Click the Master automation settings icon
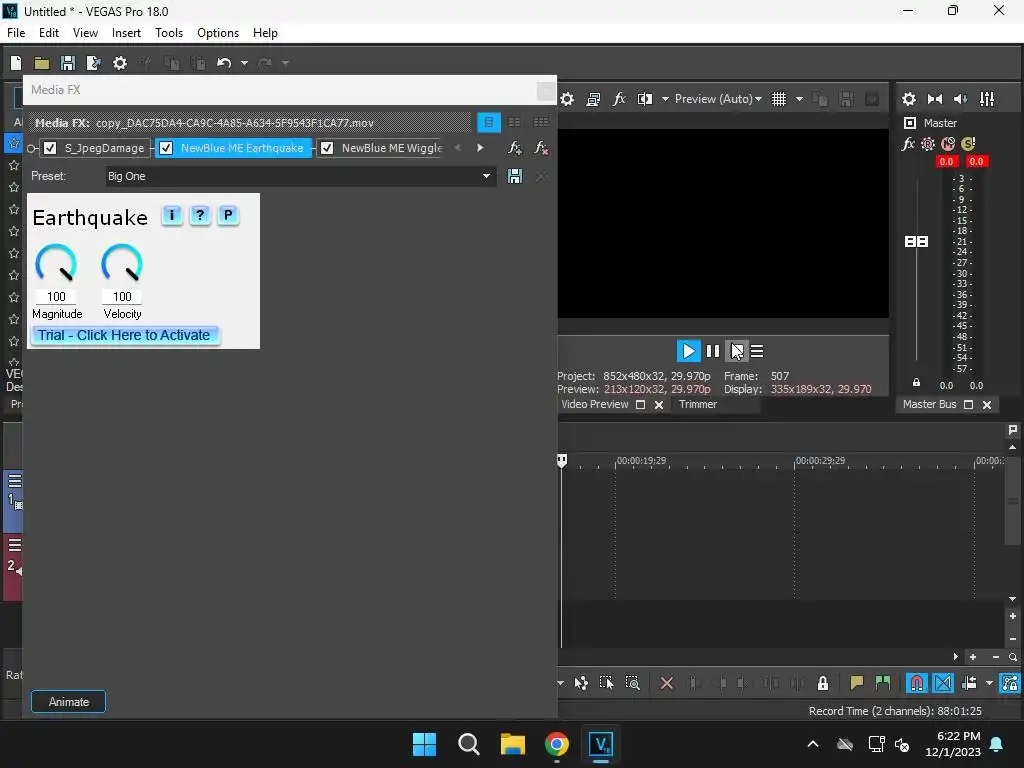The image size is (1024, 768). pyautogui.click(x=927, y=144)
